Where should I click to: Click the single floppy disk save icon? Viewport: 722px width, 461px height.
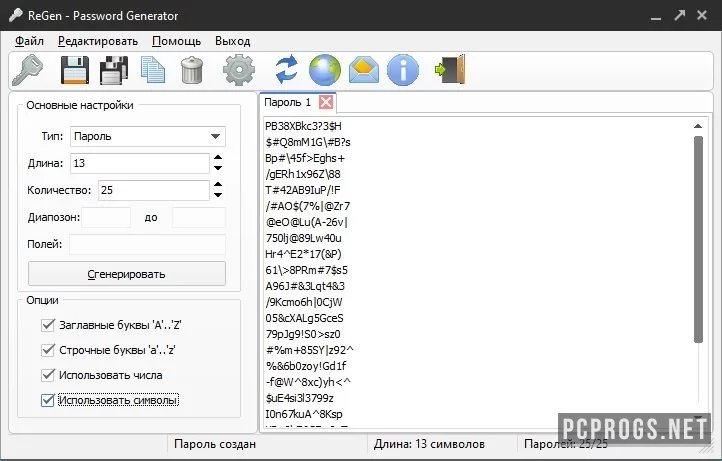click(75, 70)
